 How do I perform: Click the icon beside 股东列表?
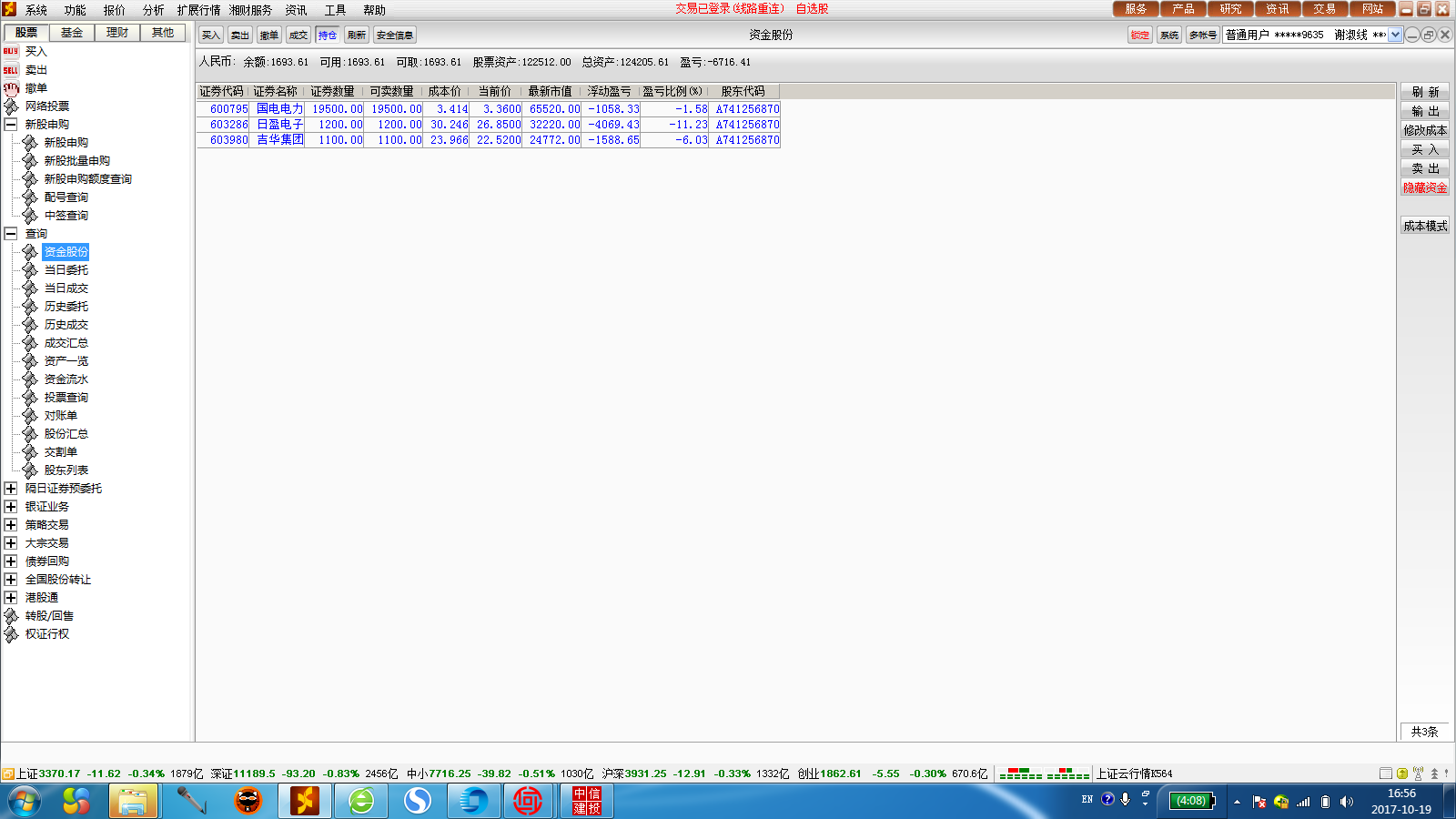tap(30, 470)
